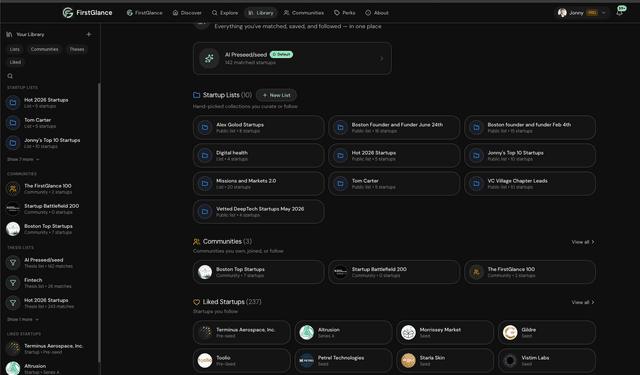
Task: Open Jonny's Top 10 Startups card
Action: (x=530, y=155)
